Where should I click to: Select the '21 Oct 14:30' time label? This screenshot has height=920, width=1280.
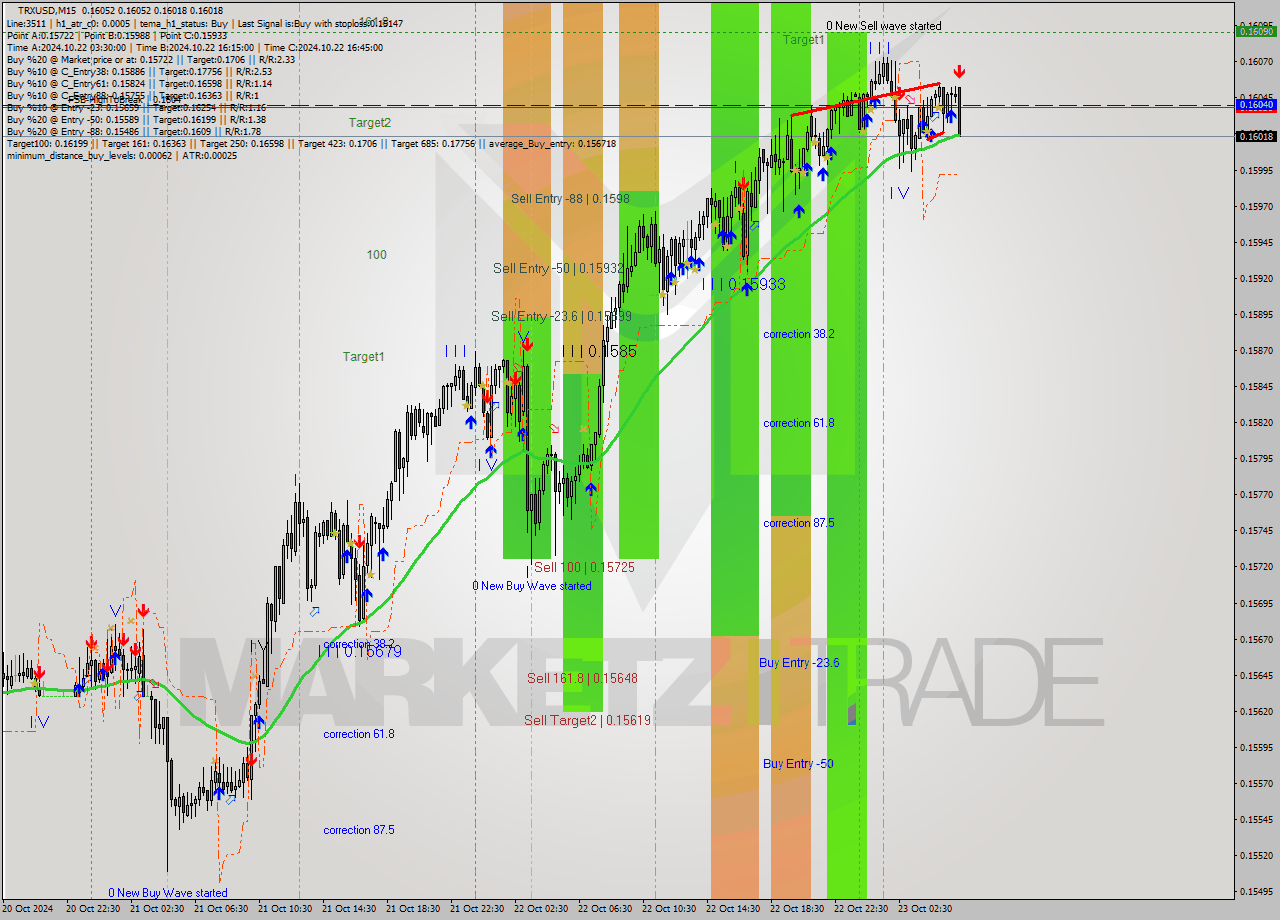[350, 909]
